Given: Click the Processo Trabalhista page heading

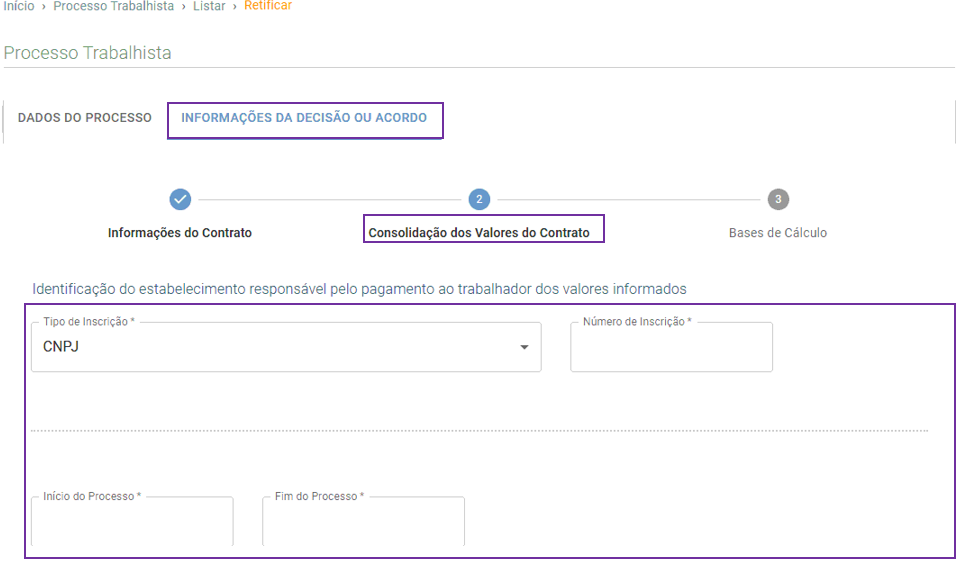Looking at the screenshot, I should point(88,53).
